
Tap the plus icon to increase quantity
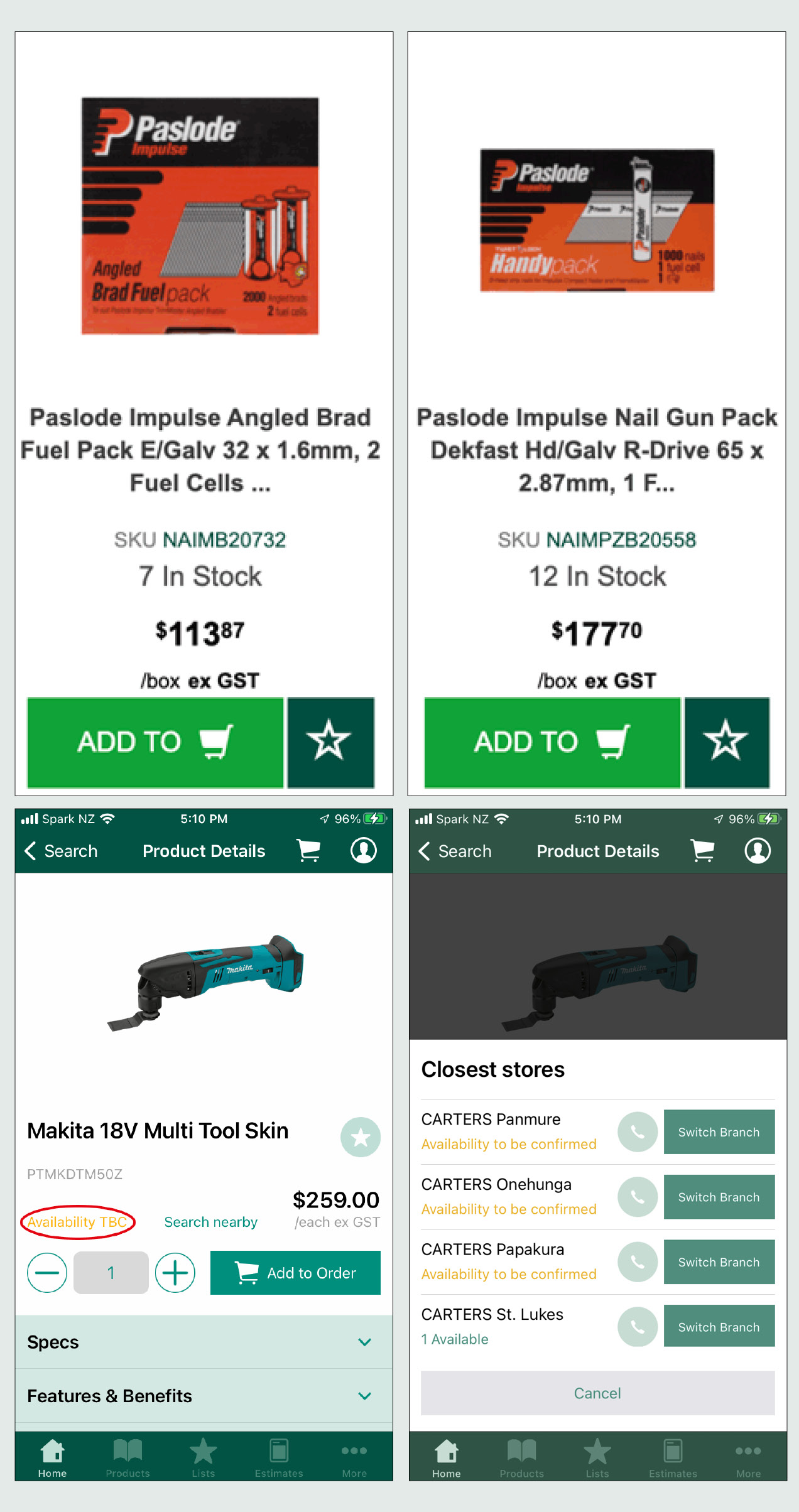[x=175, y=1273]
